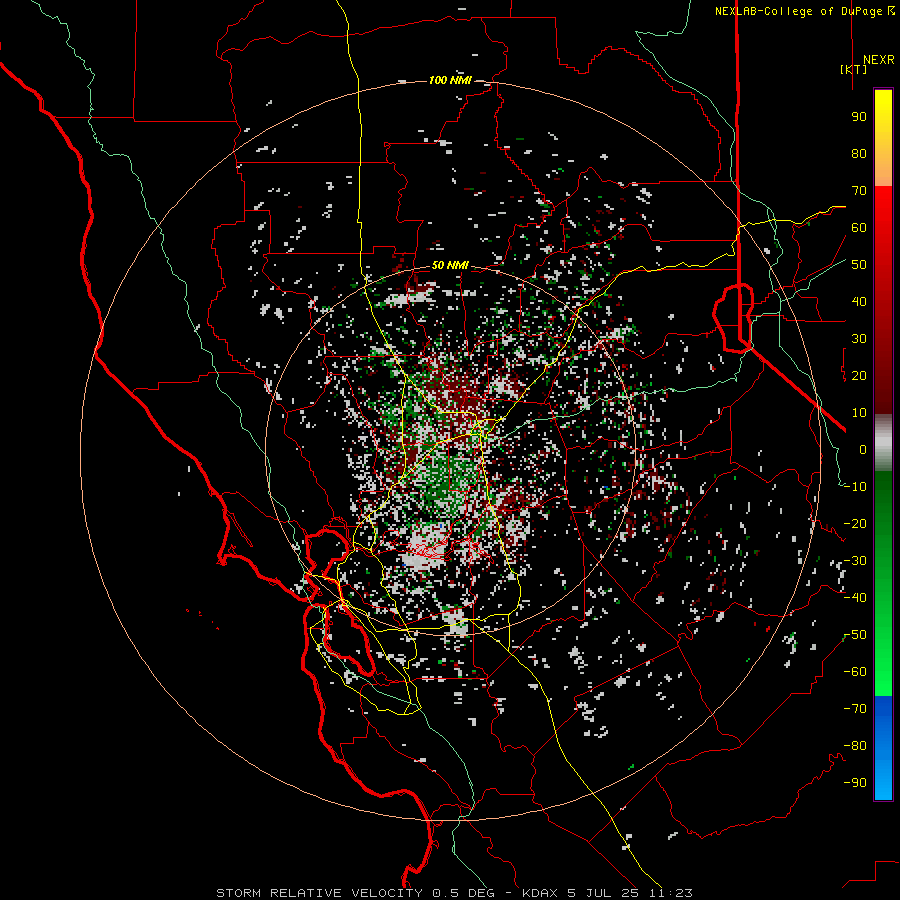Click the 70 value on the velocity scale
This screenshot has height=900, width=900.
[859, 191]
